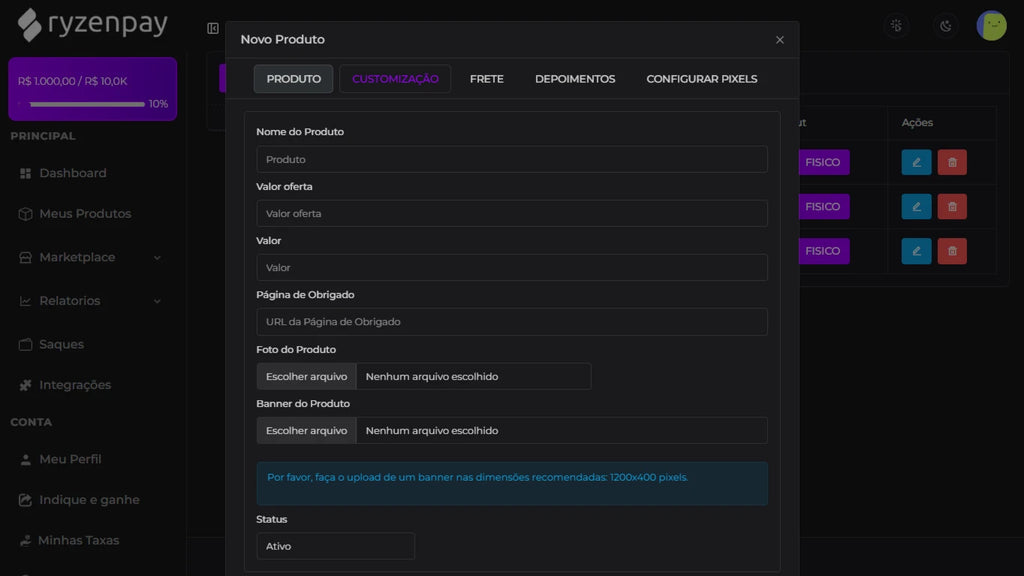Choose file for Banner do Produto
Screen dimensions: 1024x576
(307, 430)
